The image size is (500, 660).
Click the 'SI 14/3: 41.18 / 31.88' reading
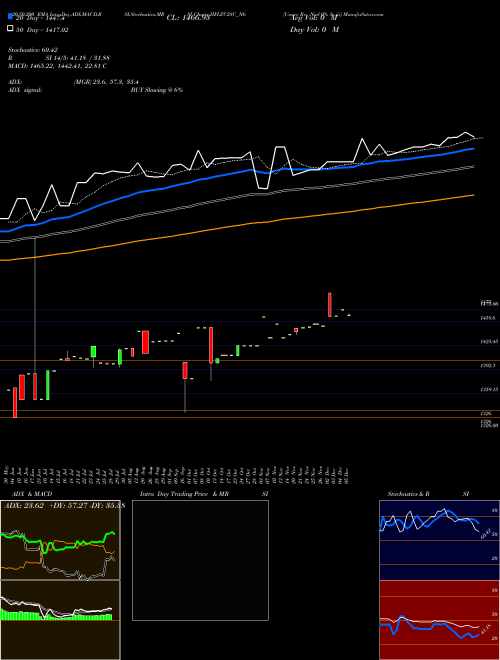point(80,58)
